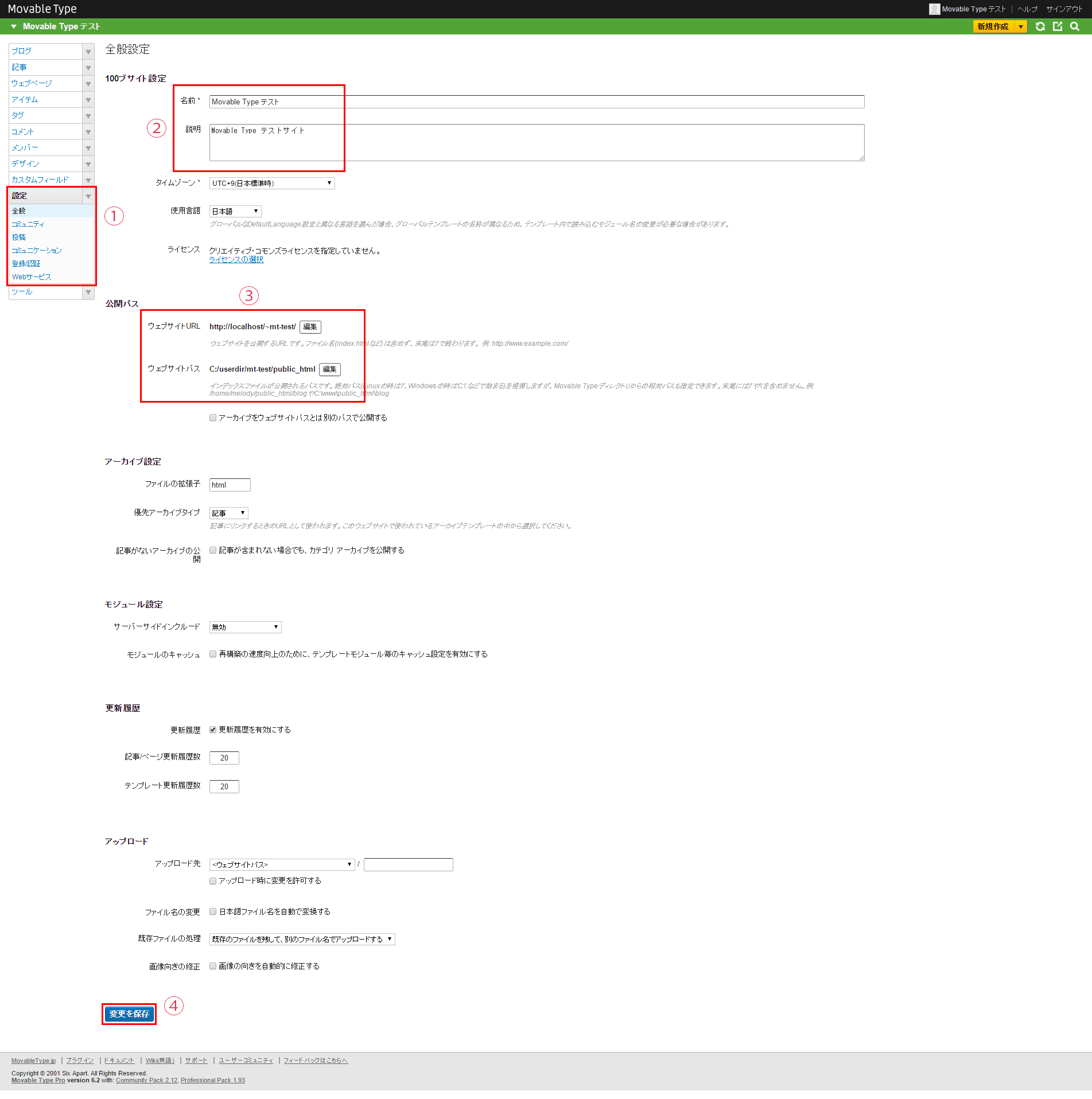Open the 使用言語 dropdown

click(235, 211)
